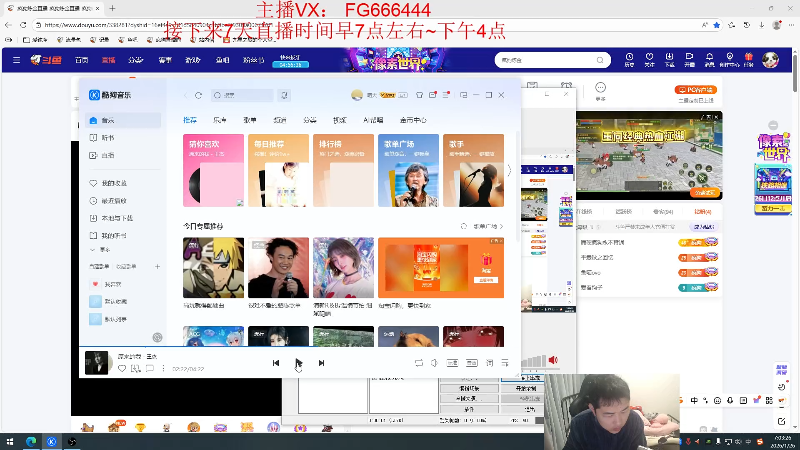Open the 每日推荐 card
This screenshot has height=450, width=800.
click(x=279, y=170)
